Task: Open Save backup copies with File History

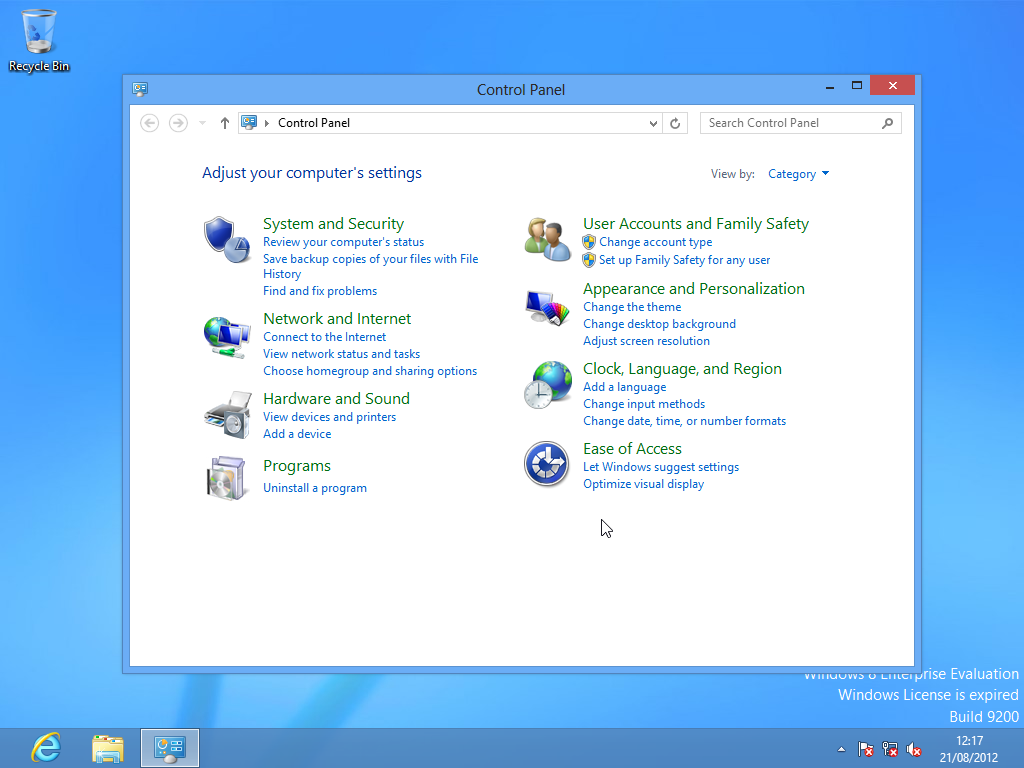Action: pos(370,266)
